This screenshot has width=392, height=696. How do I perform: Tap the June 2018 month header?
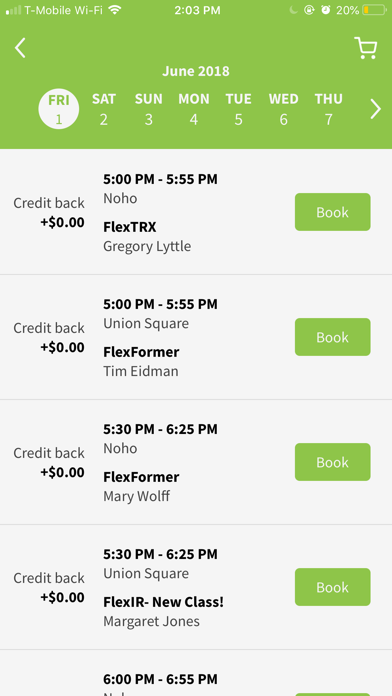point(196,71)
